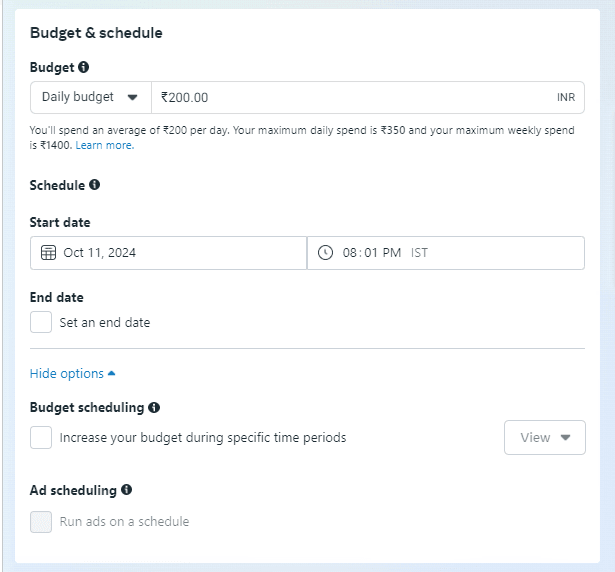Viewport: 615px width, 572px height.
Task: Click the INR currency label
Action: [x=566, y=97]
